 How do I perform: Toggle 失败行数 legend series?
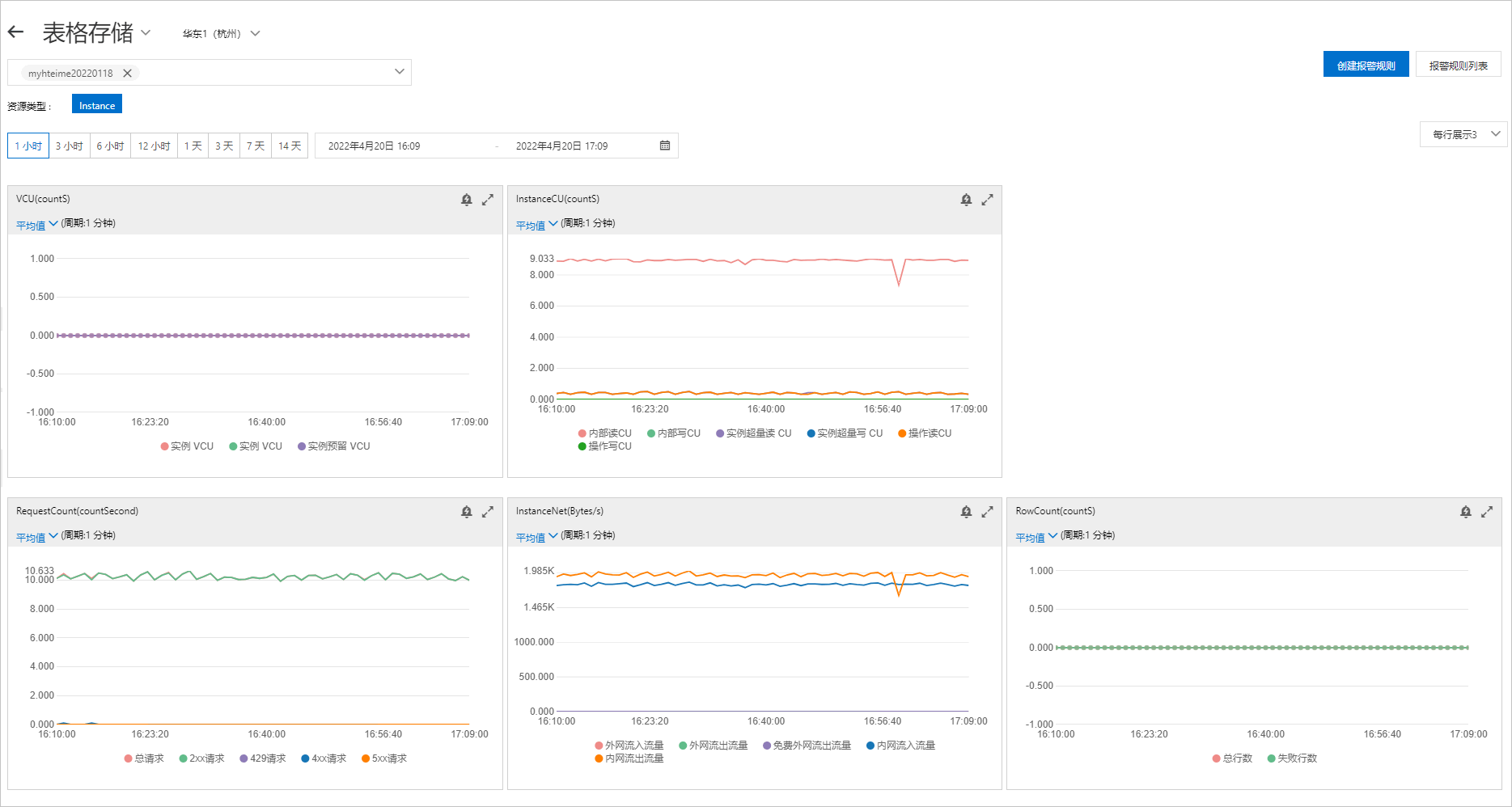point(1293,758)
